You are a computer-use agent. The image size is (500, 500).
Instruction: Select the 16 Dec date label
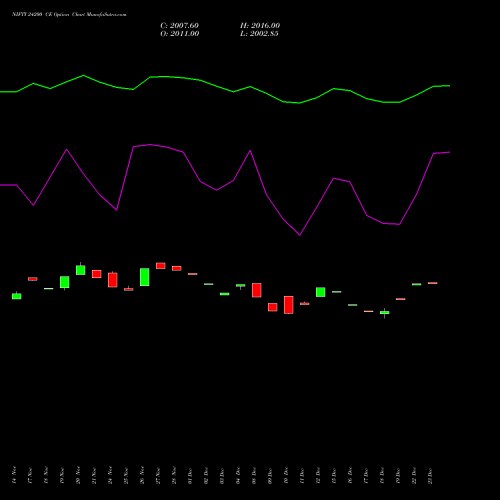(350, 475)
